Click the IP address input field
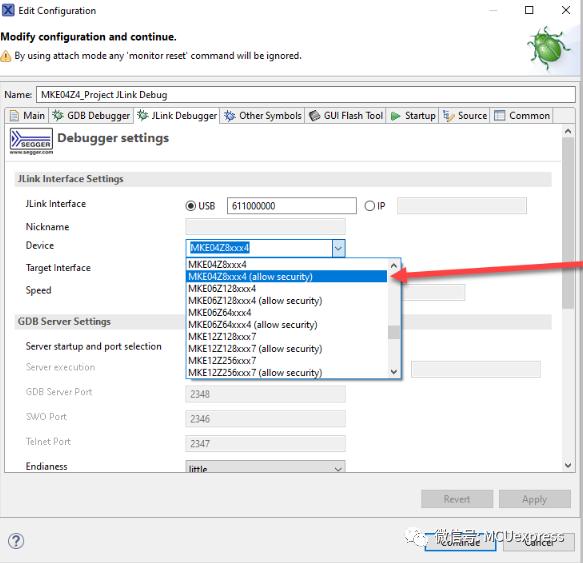Image resolution: width=583 pixels, height=563 pixels. 462,206
